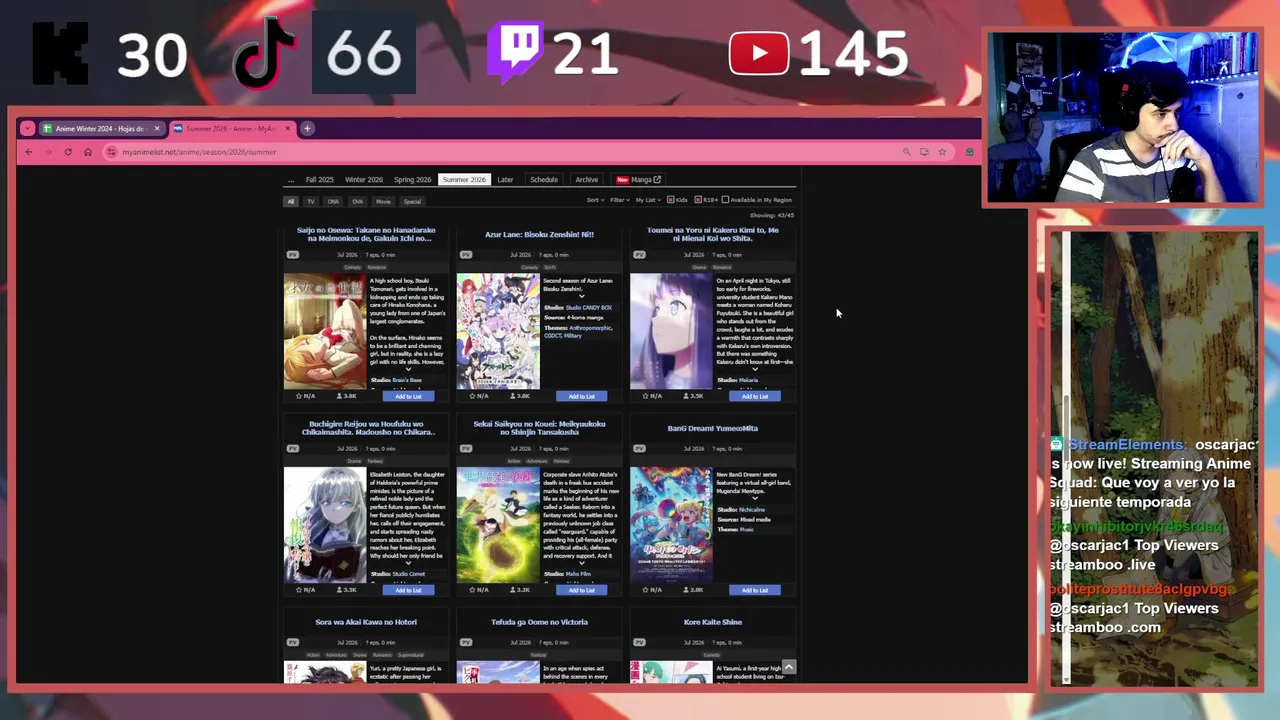
Task: Play PV for Azur Lane
Action: tap(466, 255)
